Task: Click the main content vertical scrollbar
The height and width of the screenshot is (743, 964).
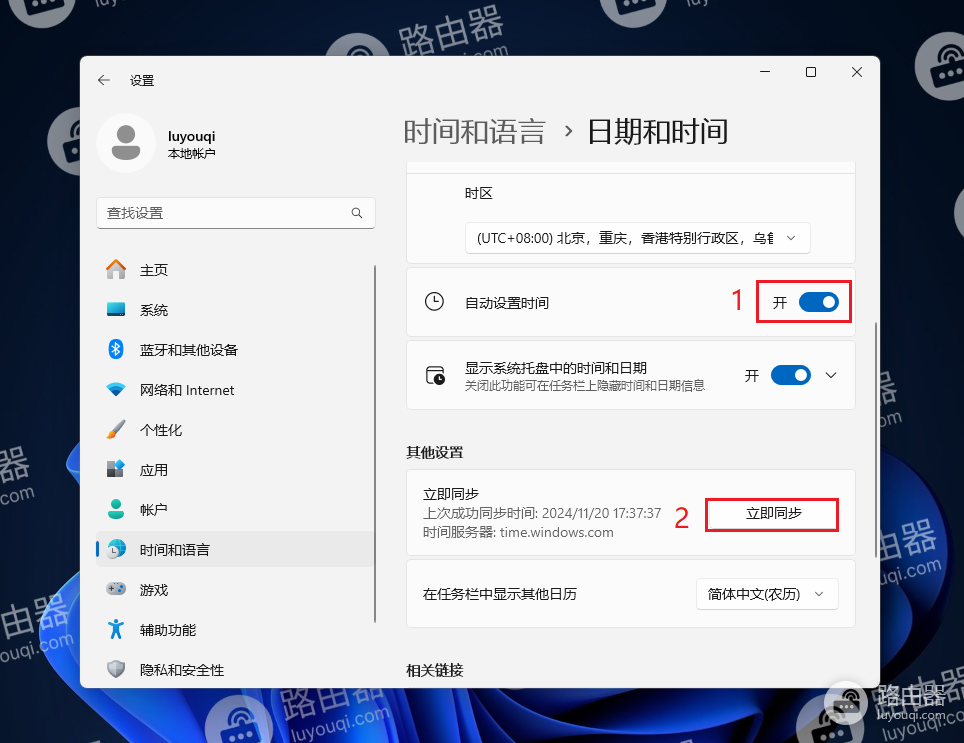Action: coord(875,439)
